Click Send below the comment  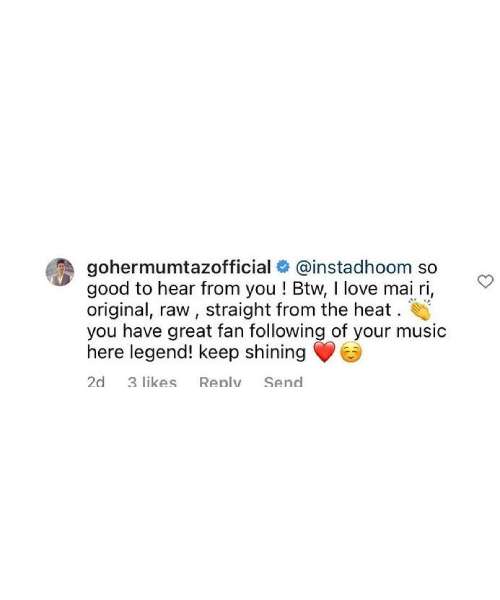(283, 382)
